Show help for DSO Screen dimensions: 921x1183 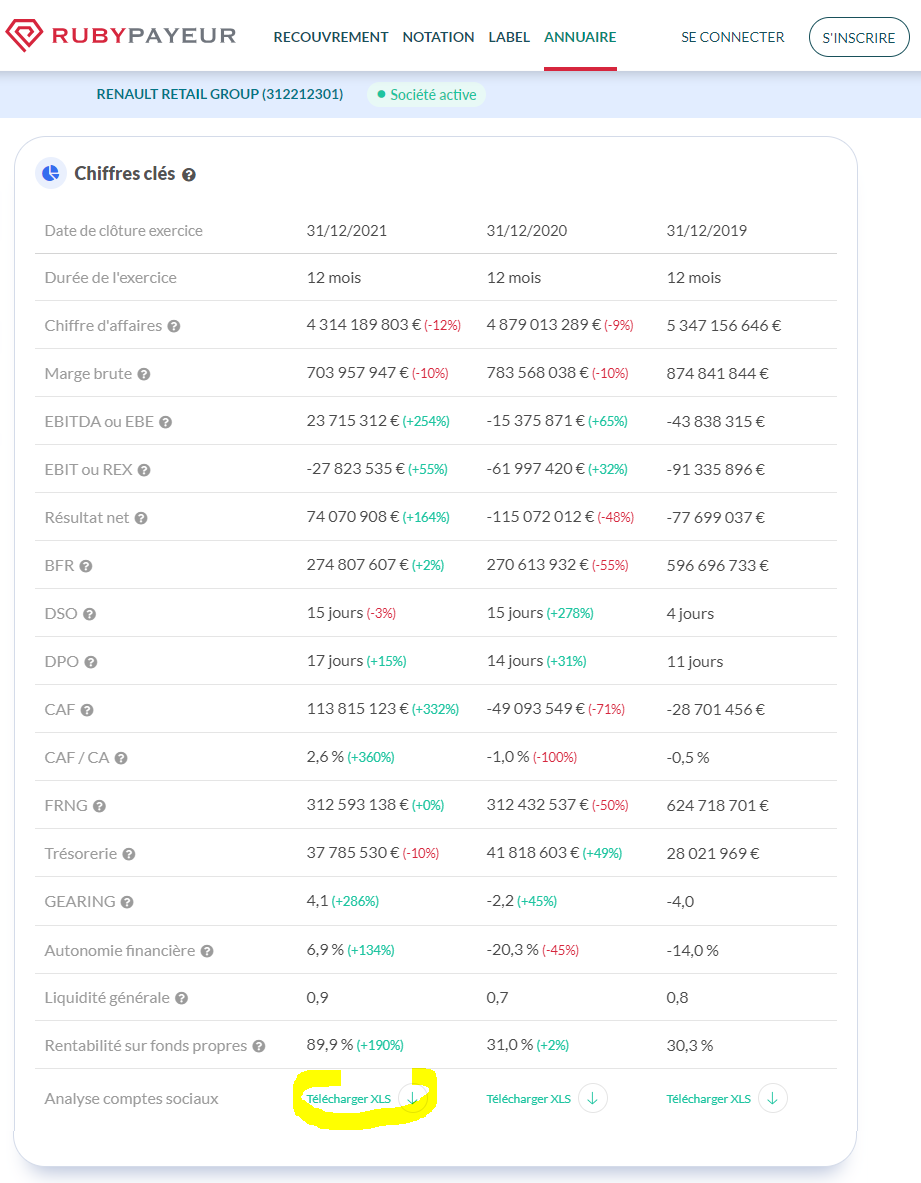(90, 614)
